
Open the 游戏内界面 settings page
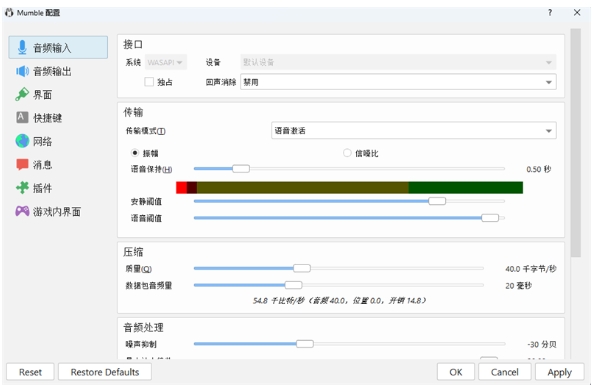(58, 211)
